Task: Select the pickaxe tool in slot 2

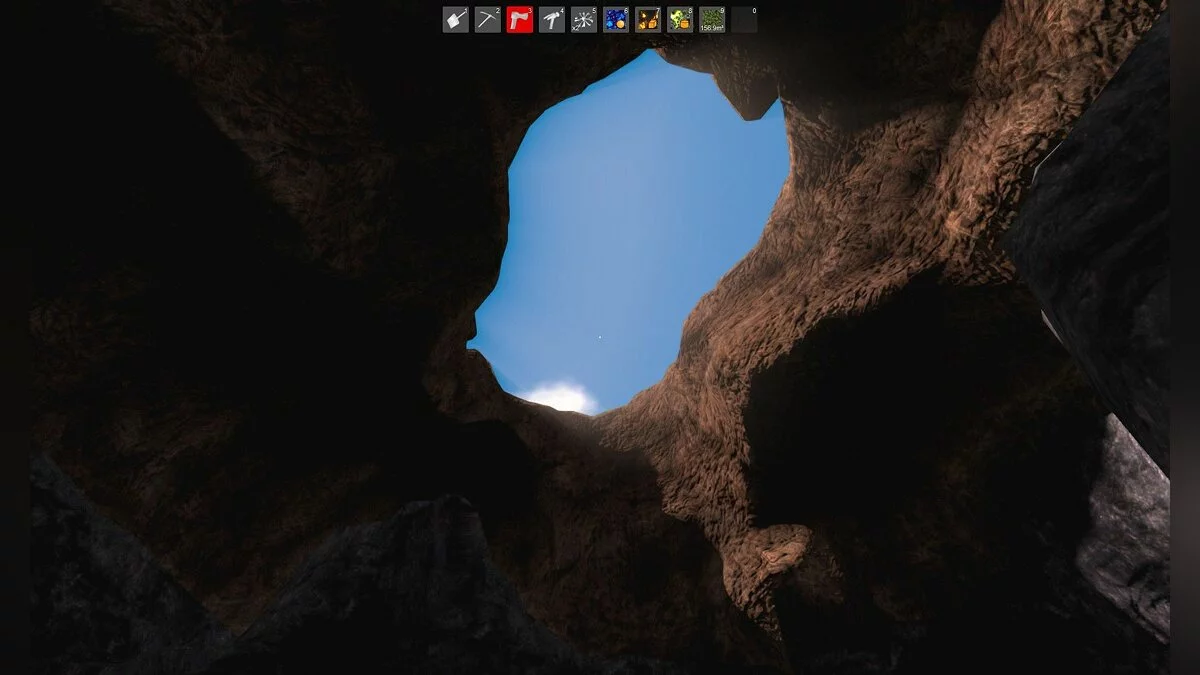Action: (x=488, y=20)
